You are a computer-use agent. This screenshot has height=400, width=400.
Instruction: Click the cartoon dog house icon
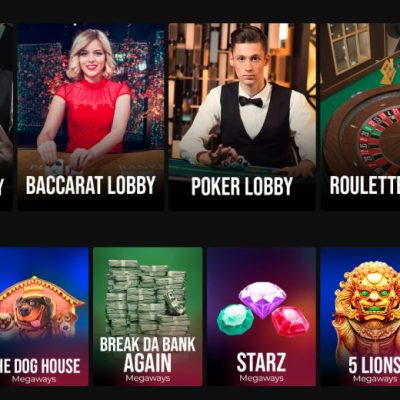[41, 307]
